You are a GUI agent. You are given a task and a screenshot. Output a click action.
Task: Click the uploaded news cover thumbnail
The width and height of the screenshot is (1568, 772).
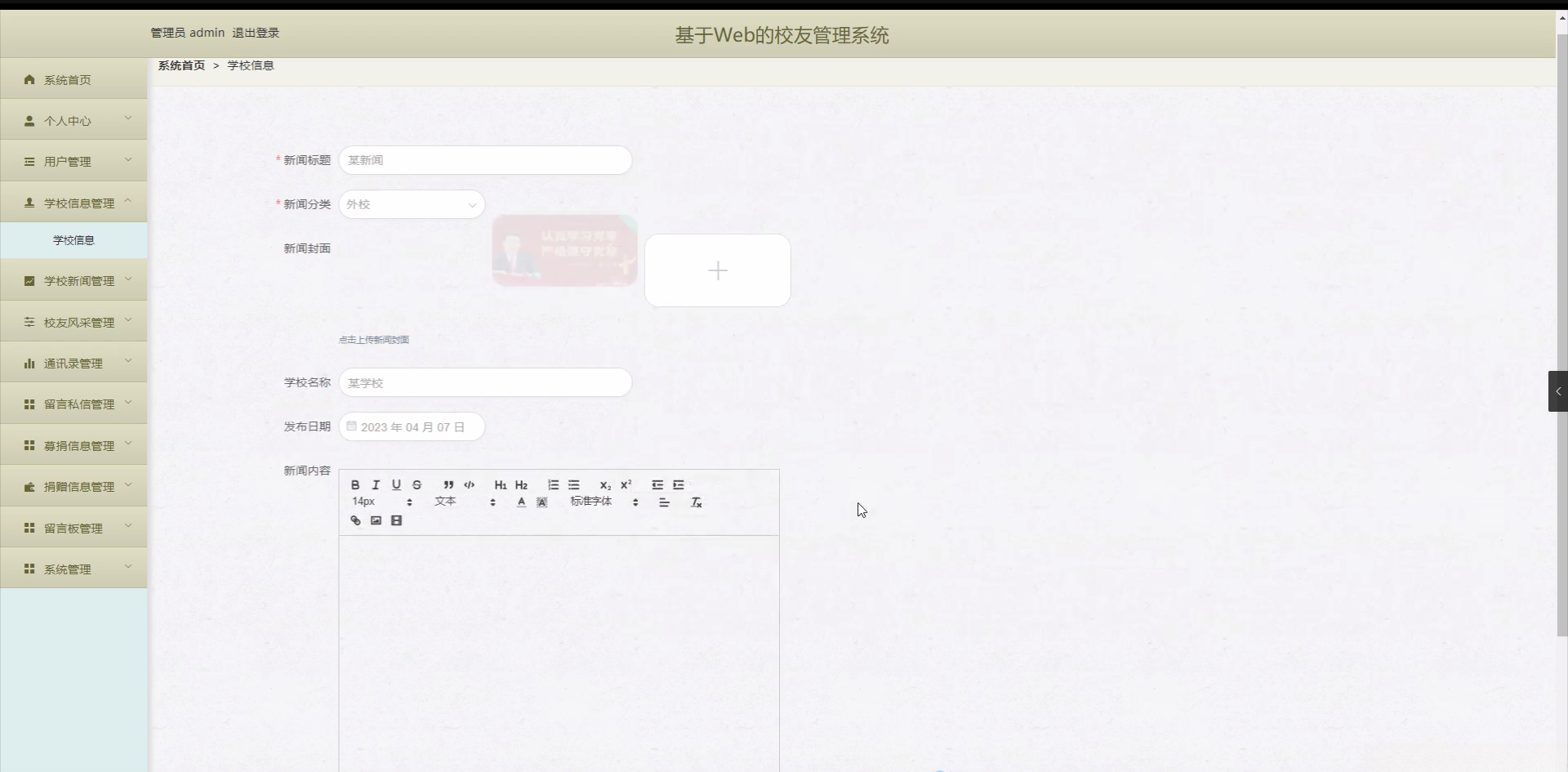[564, 251]
